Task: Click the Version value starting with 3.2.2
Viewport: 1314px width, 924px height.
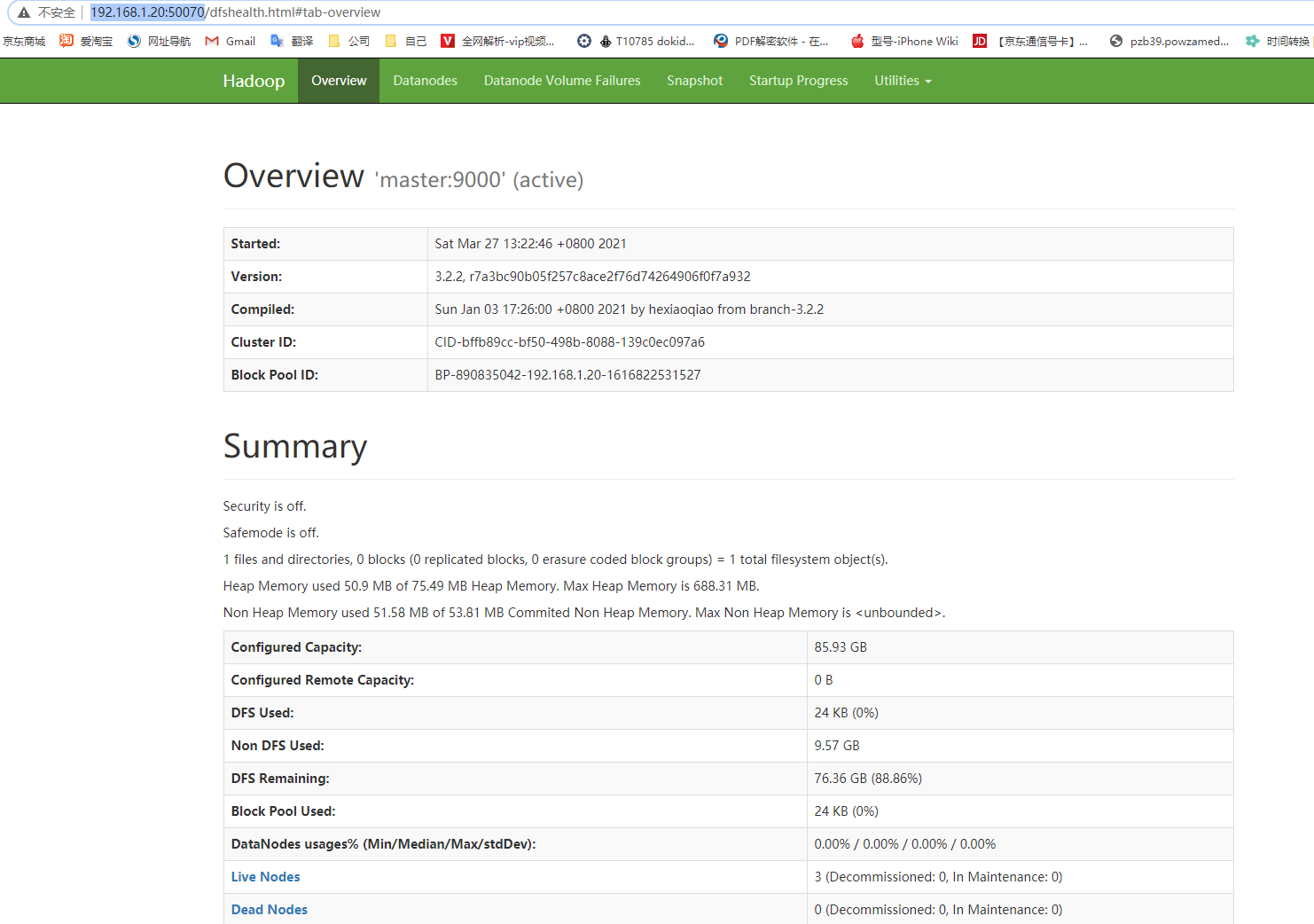Action: 592,277
